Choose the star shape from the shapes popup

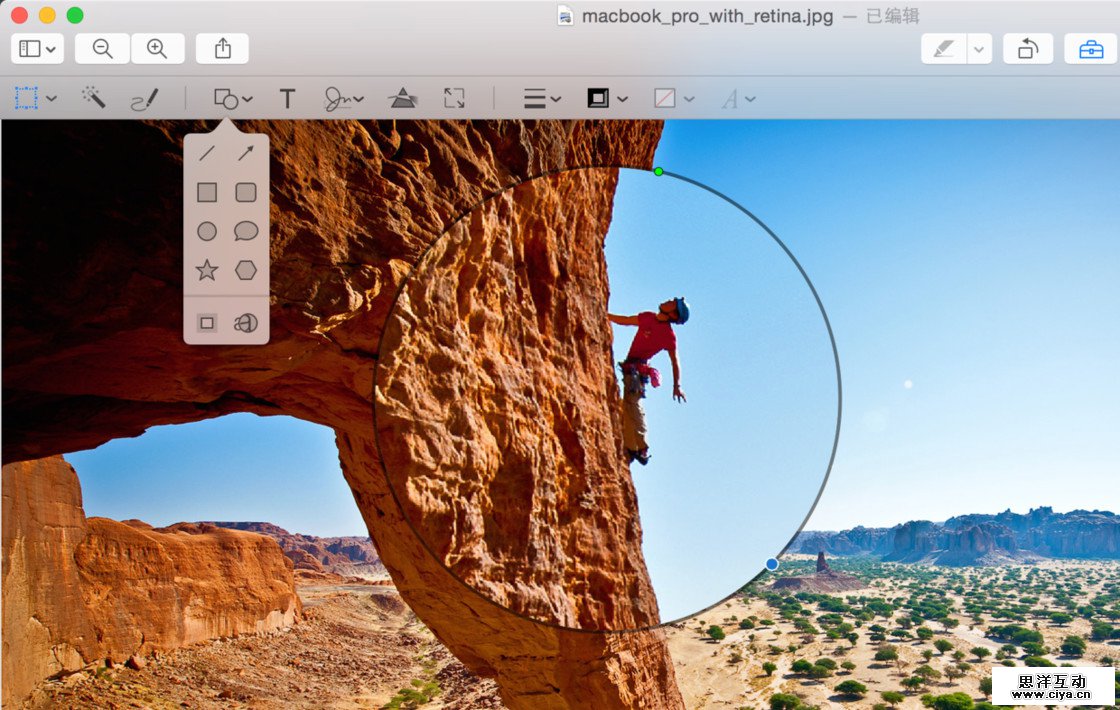tap(207, 270)
